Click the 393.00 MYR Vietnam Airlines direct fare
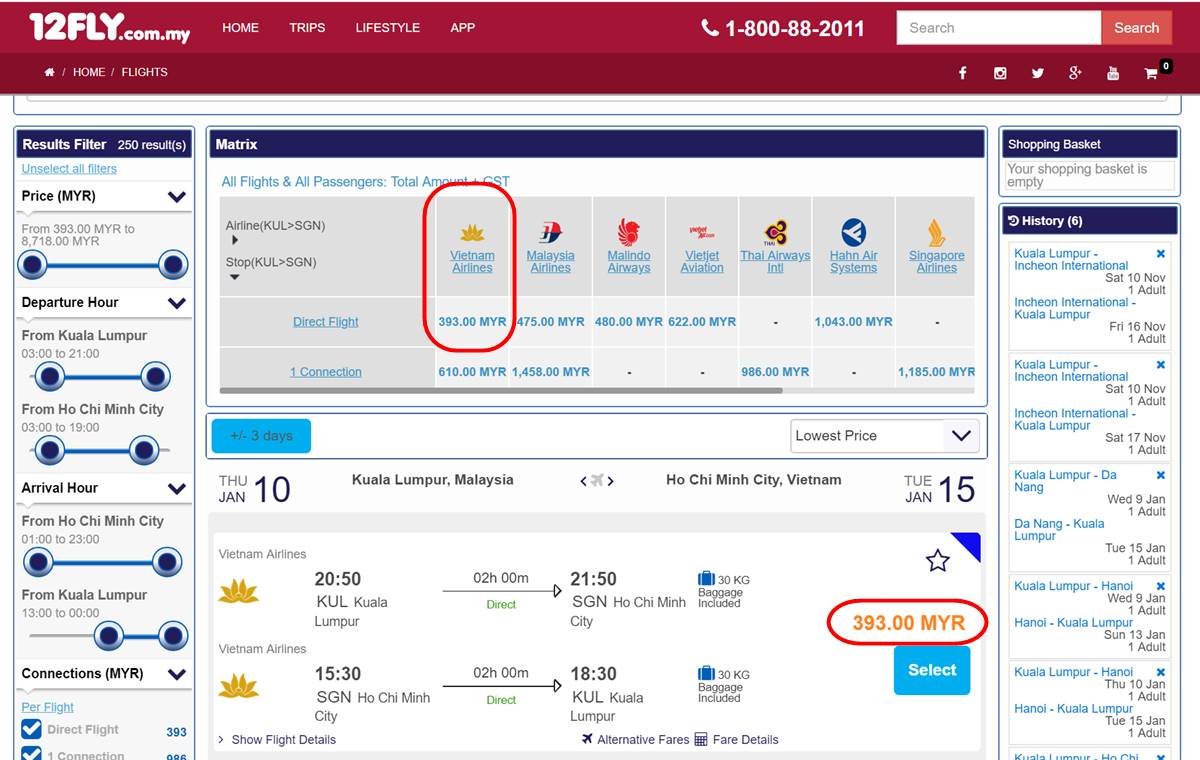1200x760 pixels. (472, 322)
